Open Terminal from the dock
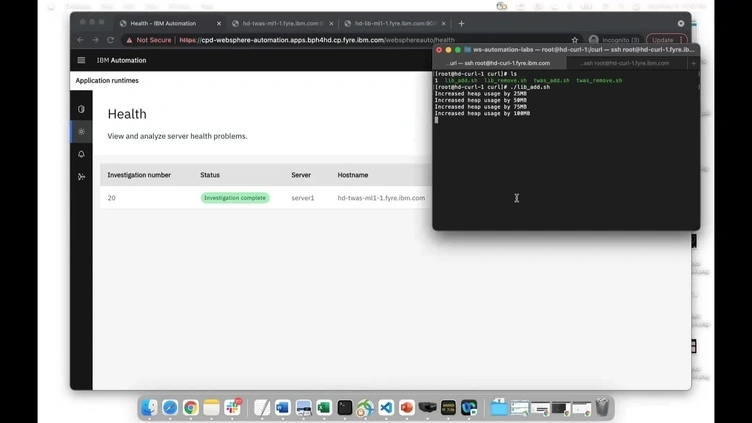The height and width of the screenshot is (423, 752). click(344, 408)
